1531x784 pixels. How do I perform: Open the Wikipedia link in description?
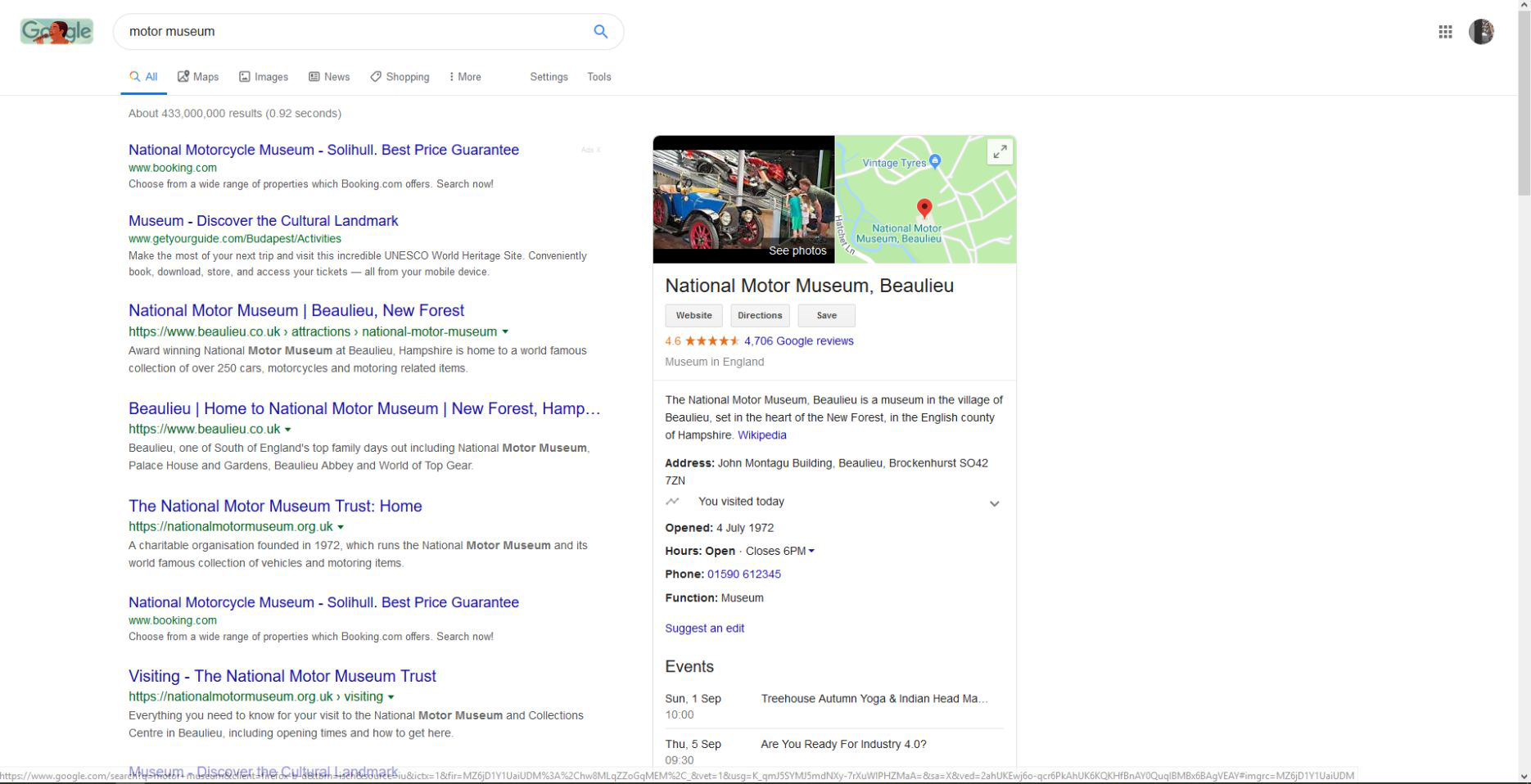point(761,435)
